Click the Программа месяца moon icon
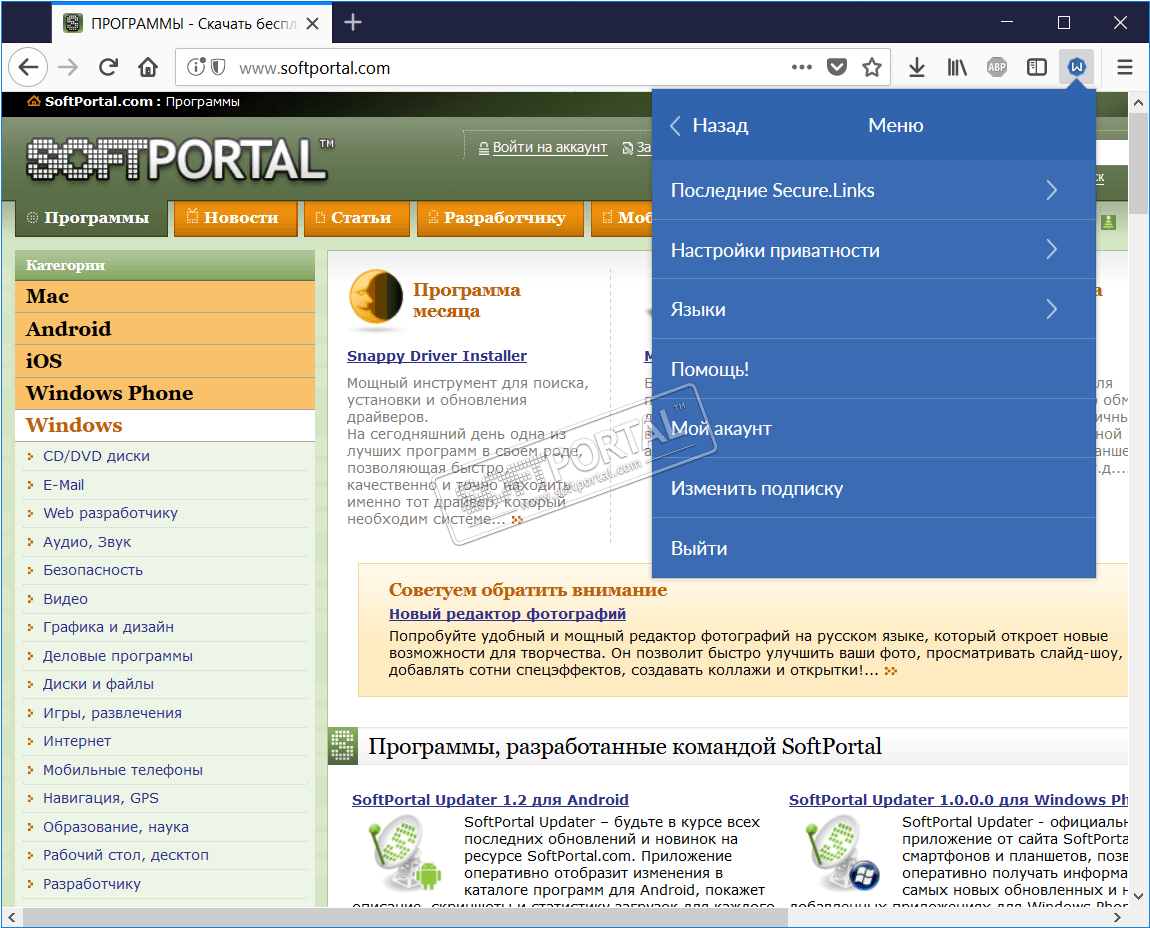Viewport: 1150px width, 928px height. coord(376,297)
